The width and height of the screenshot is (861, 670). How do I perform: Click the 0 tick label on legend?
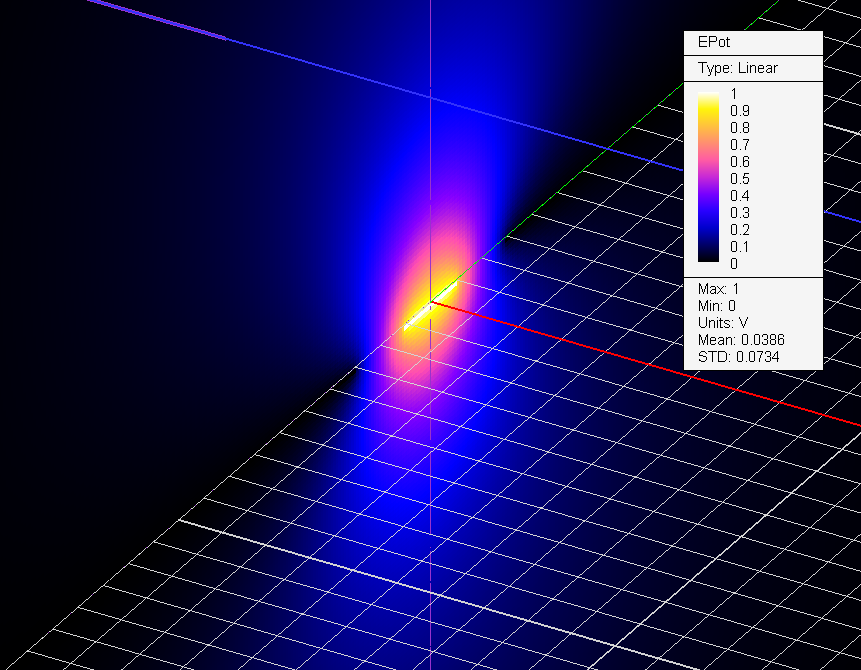tap(734, 264)
